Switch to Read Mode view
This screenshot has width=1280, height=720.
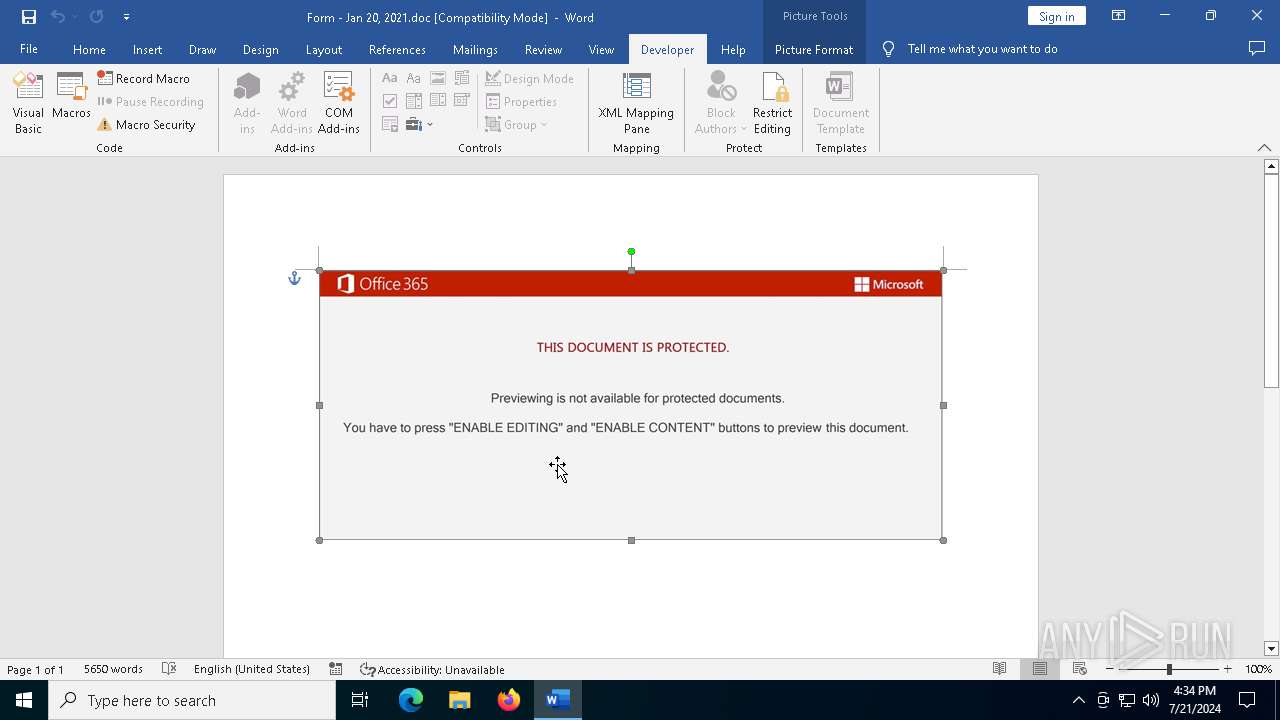[x=999, y=669]
